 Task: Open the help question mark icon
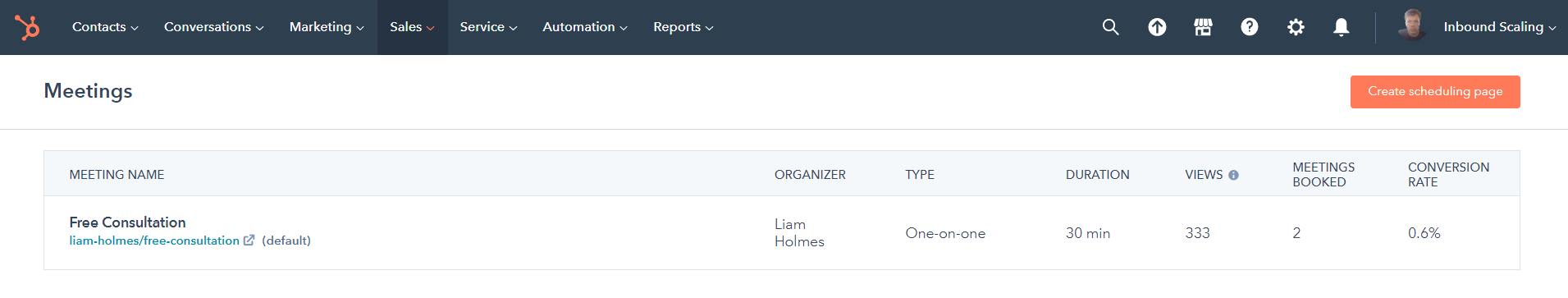coord(1250,27)
